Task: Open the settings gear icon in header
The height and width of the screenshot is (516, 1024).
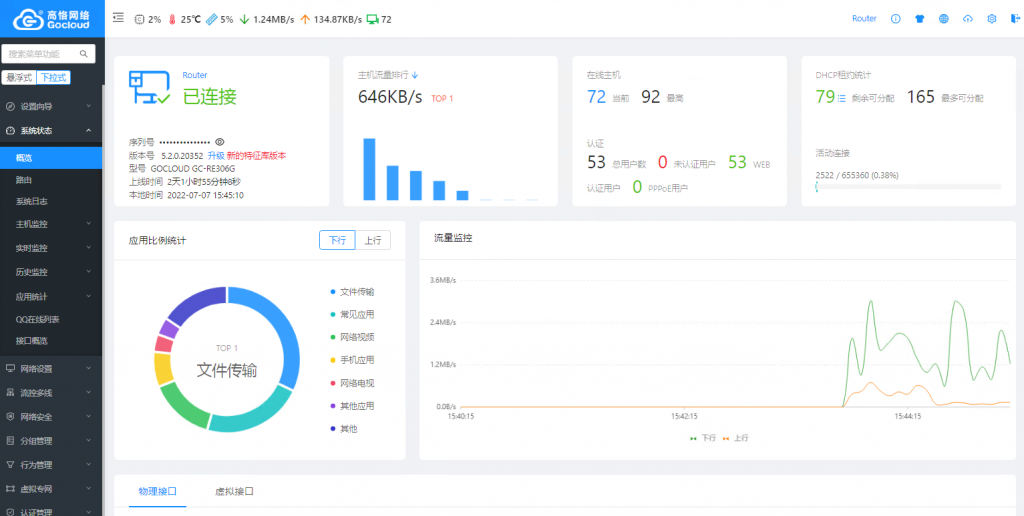Action: (x=992, y=19)
